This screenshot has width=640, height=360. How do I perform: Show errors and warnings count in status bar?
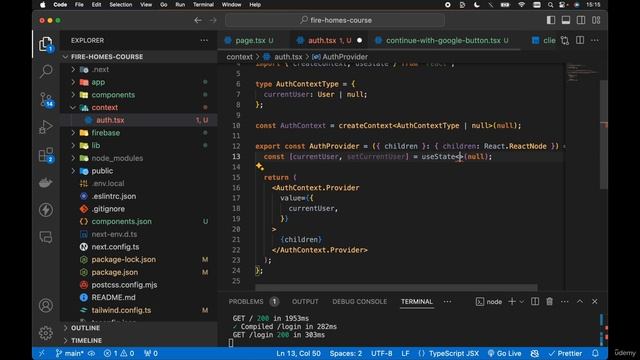click(119, 353)
